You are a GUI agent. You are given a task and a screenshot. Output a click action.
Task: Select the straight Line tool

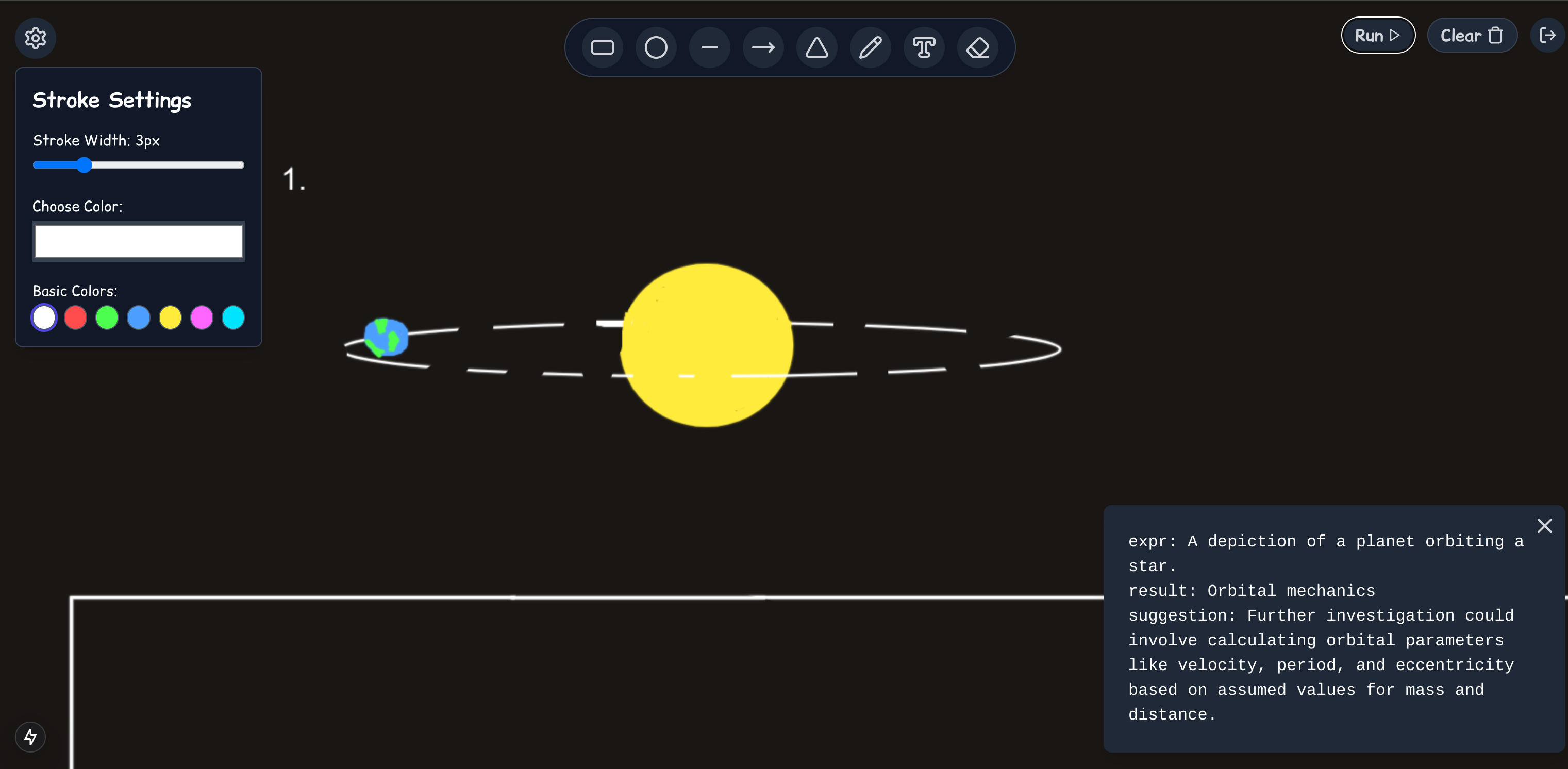click(x=709, y=47)
